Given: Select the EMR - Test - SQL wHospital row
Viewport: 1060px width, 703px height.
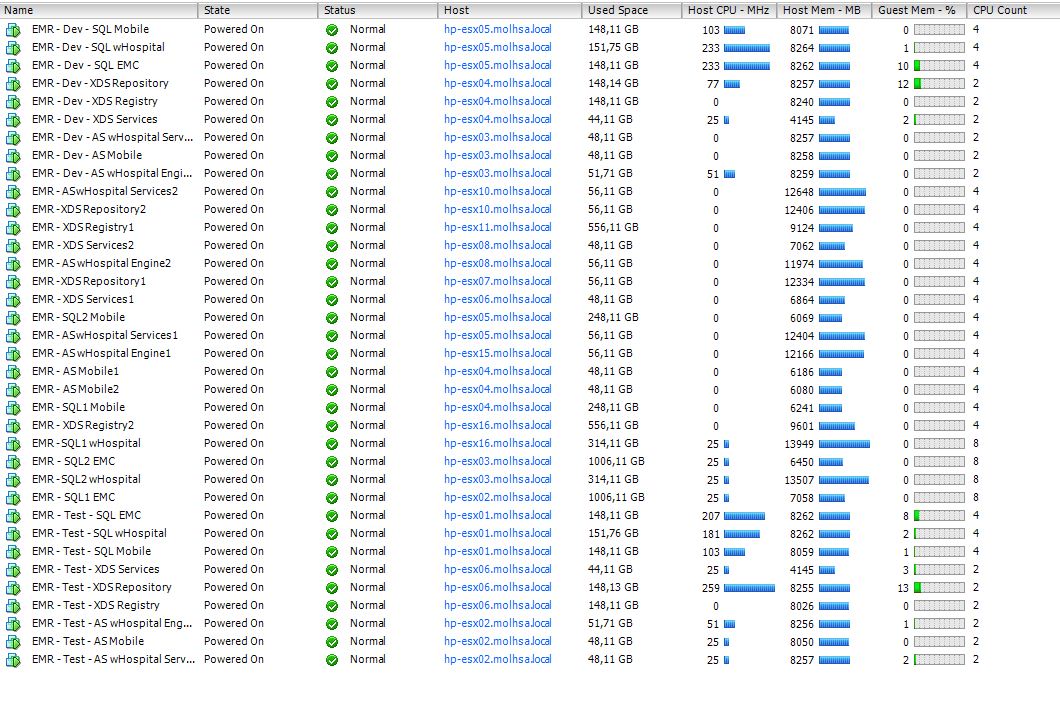Looking at the screenshot, I should tap(99, 534).
